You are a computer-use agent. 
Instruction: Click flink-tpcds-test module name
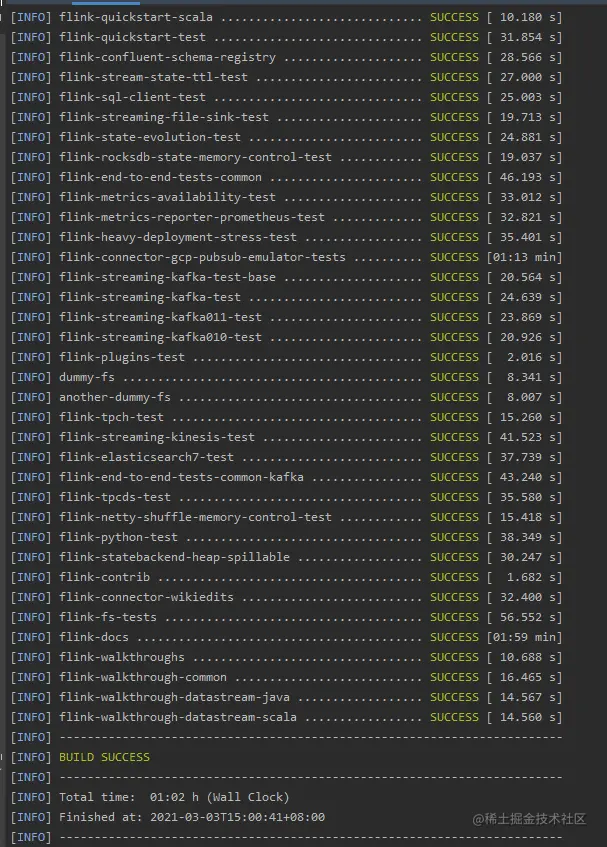coord(115,497)
